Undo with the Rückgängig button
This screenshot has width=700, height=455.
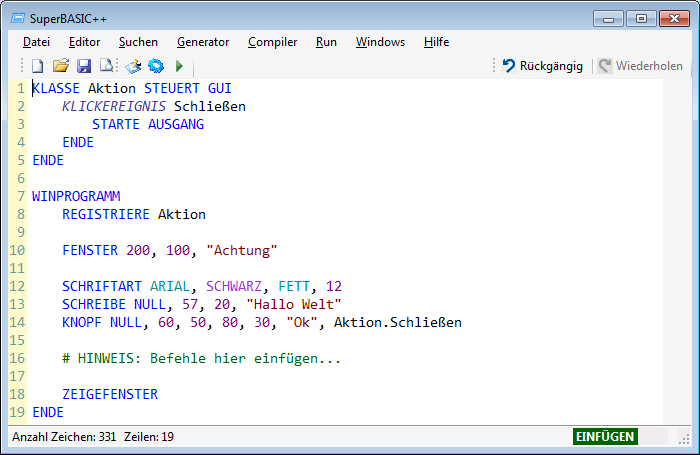(543, 66)
